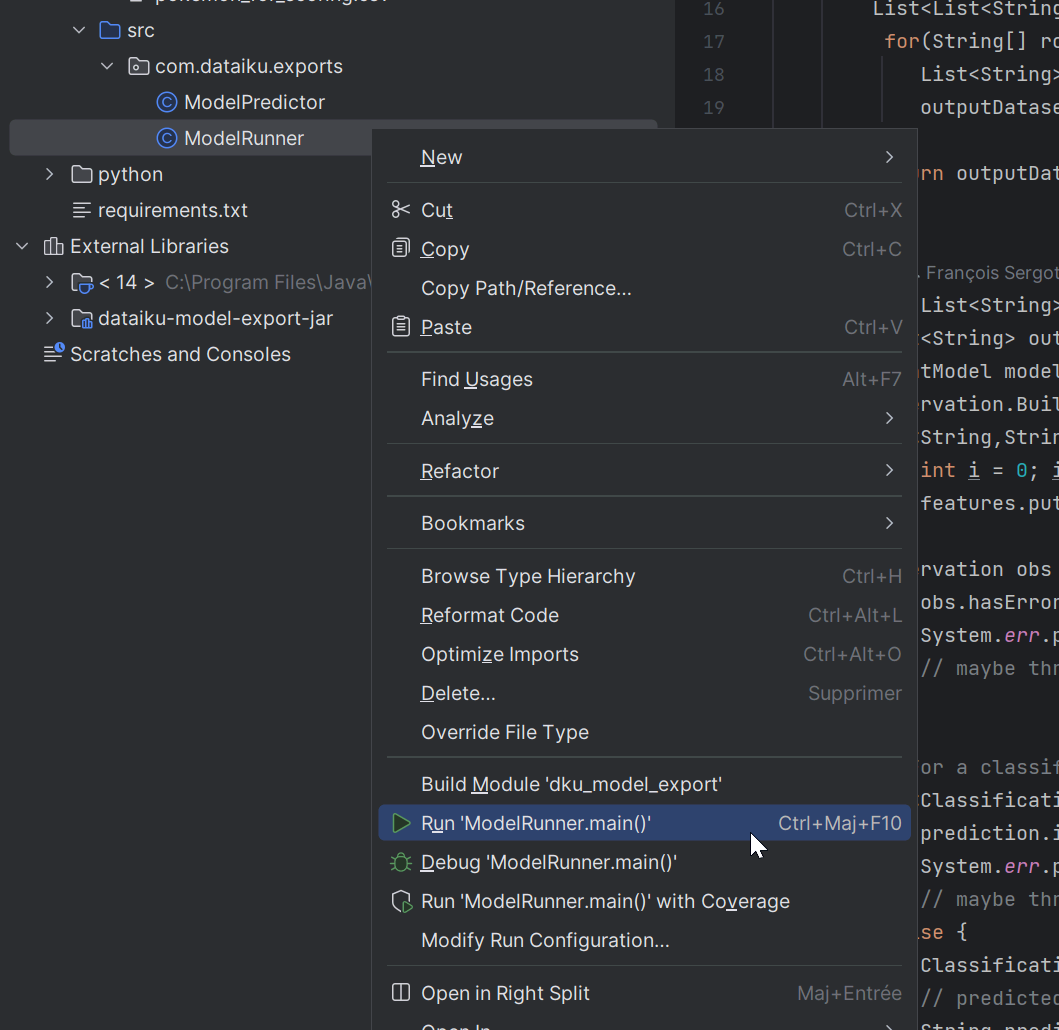Screen dimensions: 1059x1030
Task: Collapse the External Libraries node
Action: 22,246
